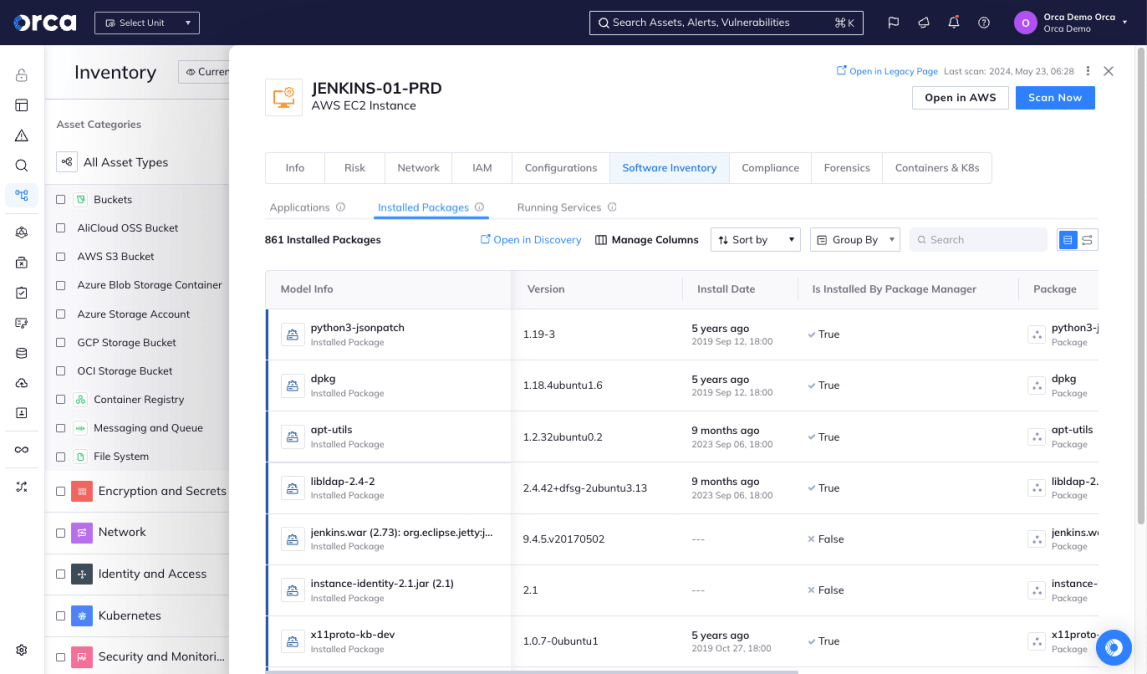1147x674 pixels.
Task: Click the info icon beside Installed Packages
Action: [479, 207]
